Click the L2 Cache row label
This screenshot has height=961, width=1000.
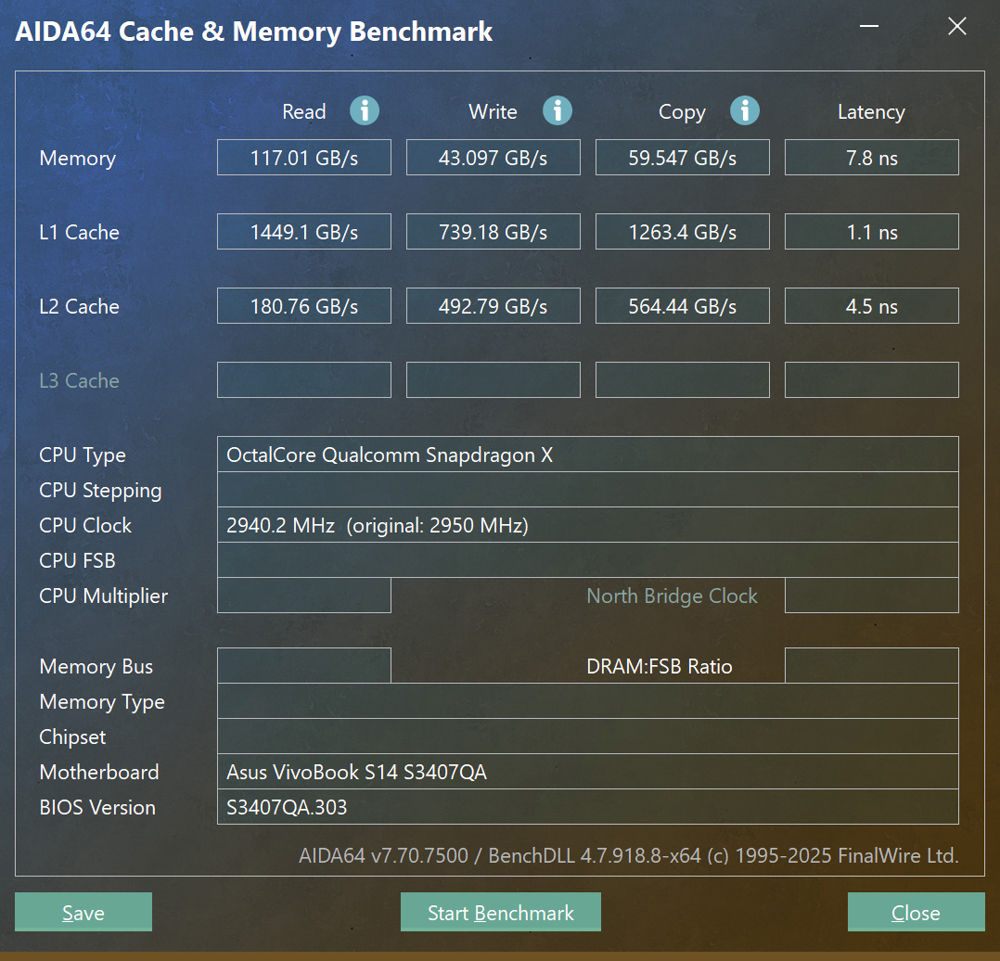(79, 307)
